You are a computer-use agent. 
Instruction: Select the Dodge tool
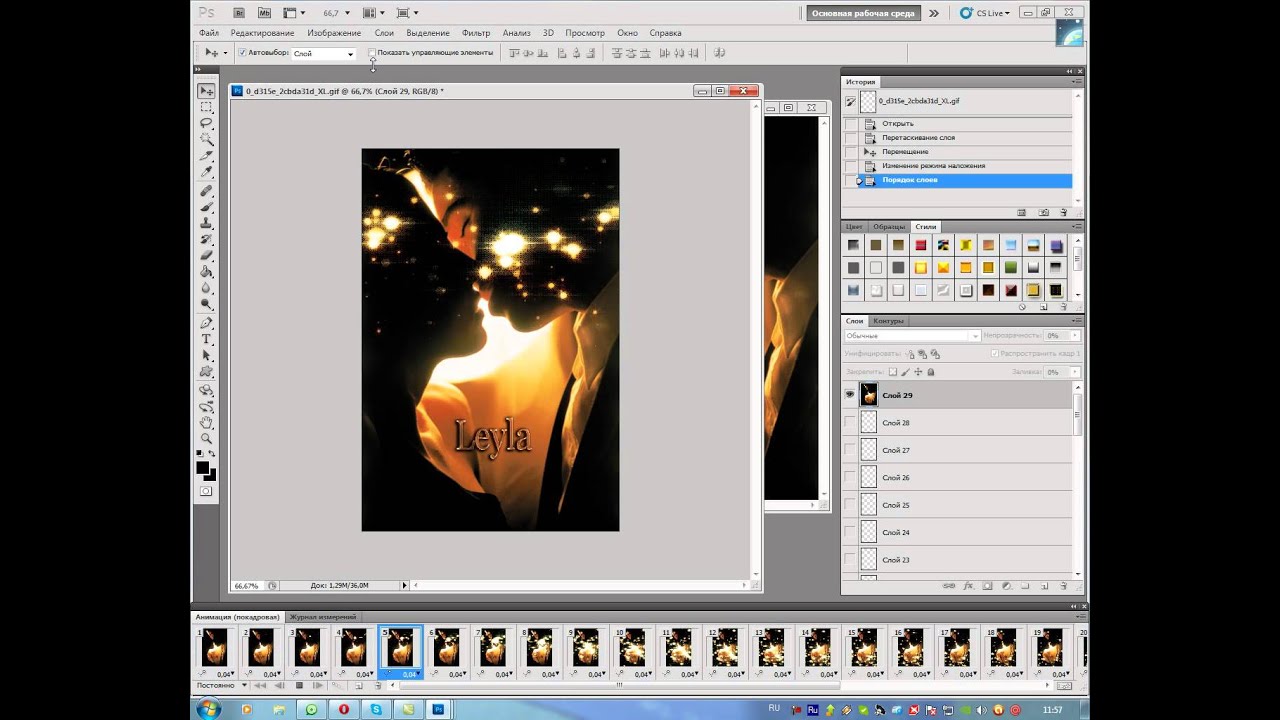coord(207,303)
